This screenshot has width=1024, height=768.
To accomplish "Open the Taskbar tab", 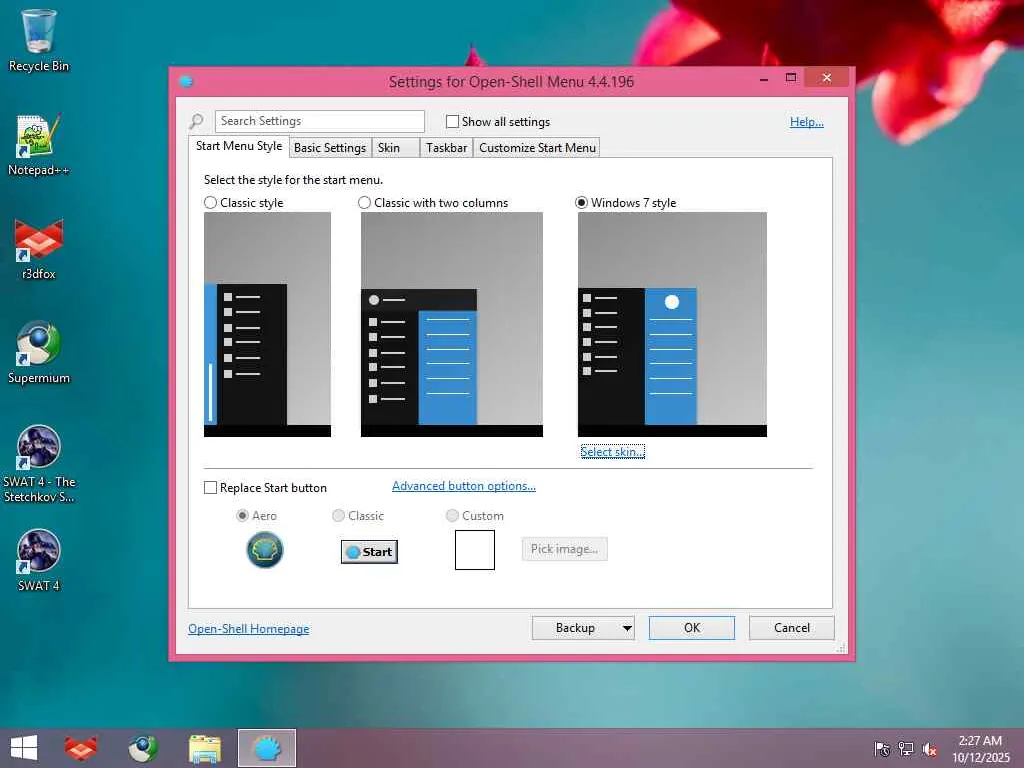I will tap(447, 148).
